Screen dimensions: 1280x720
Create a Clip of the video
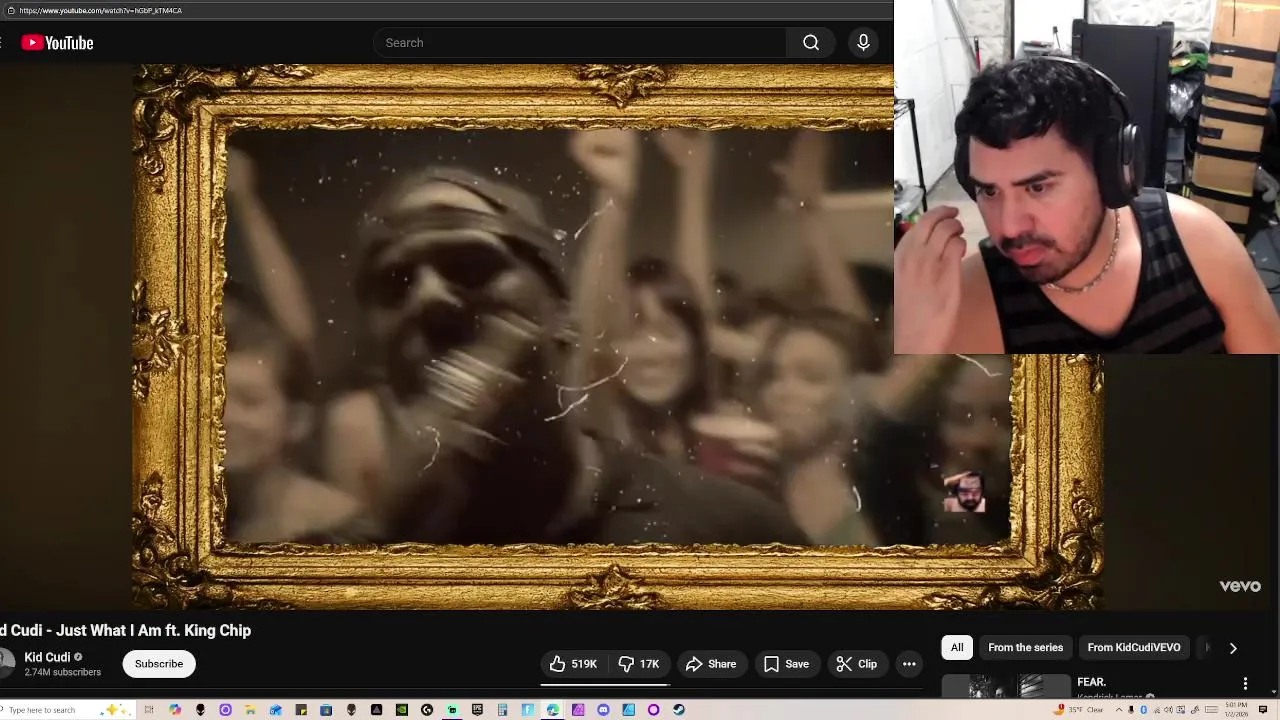[857, 664]
